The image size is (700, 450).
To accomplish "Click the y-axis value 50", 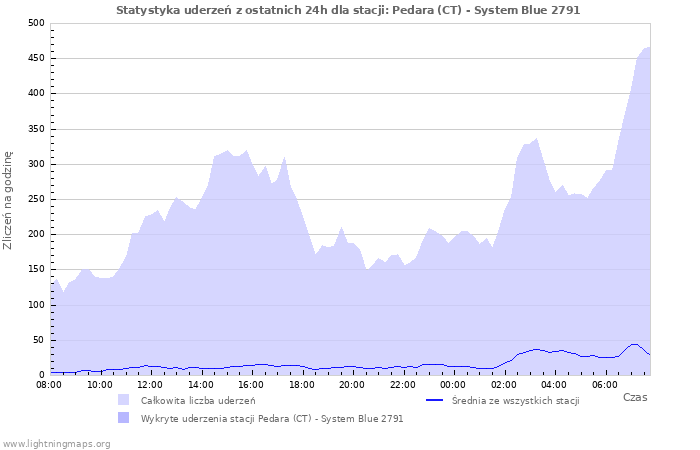I will click(39, 340).
